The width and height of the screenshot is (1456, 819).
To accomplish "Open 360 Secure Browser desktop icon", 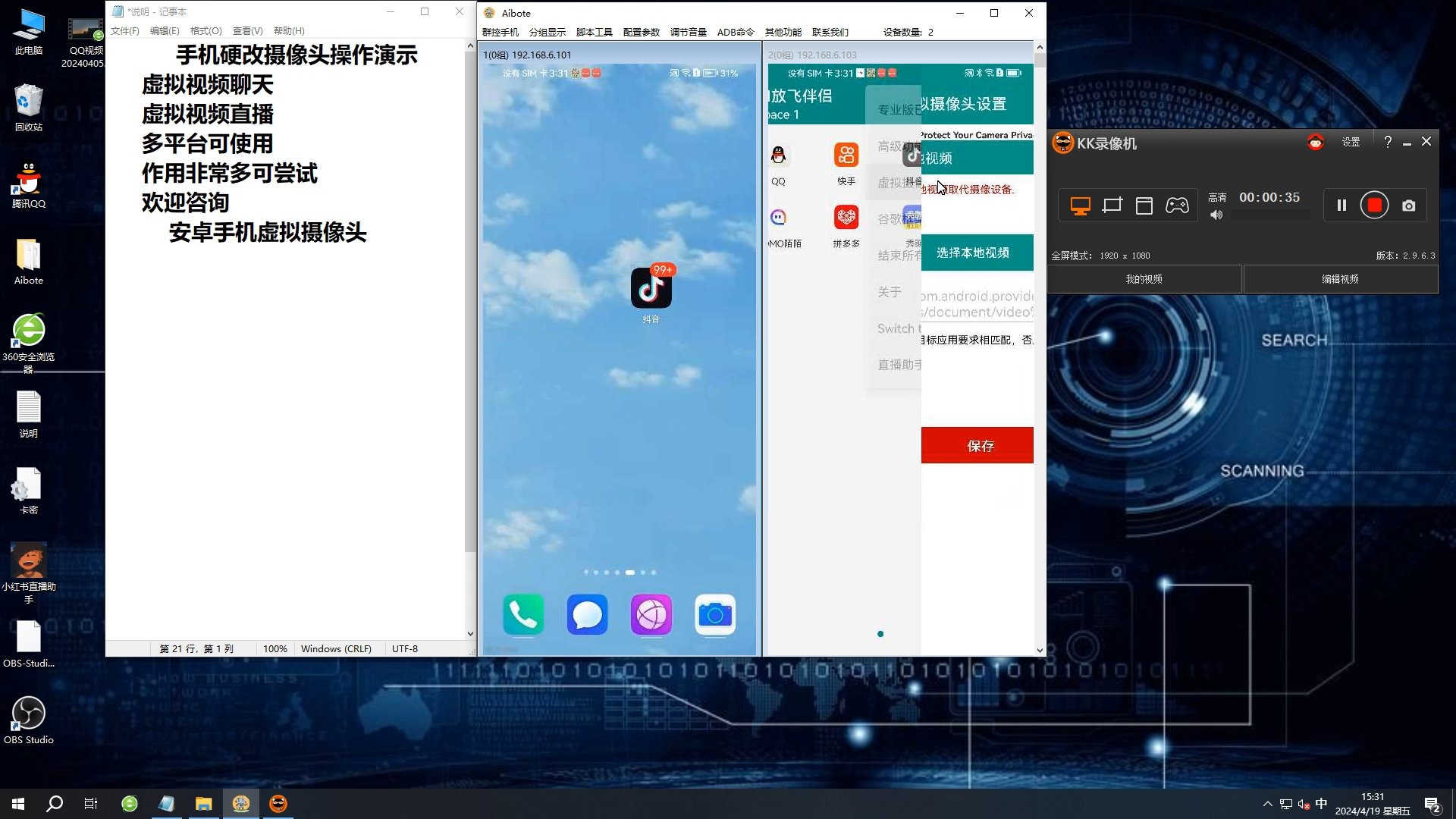I will point(29,343).
